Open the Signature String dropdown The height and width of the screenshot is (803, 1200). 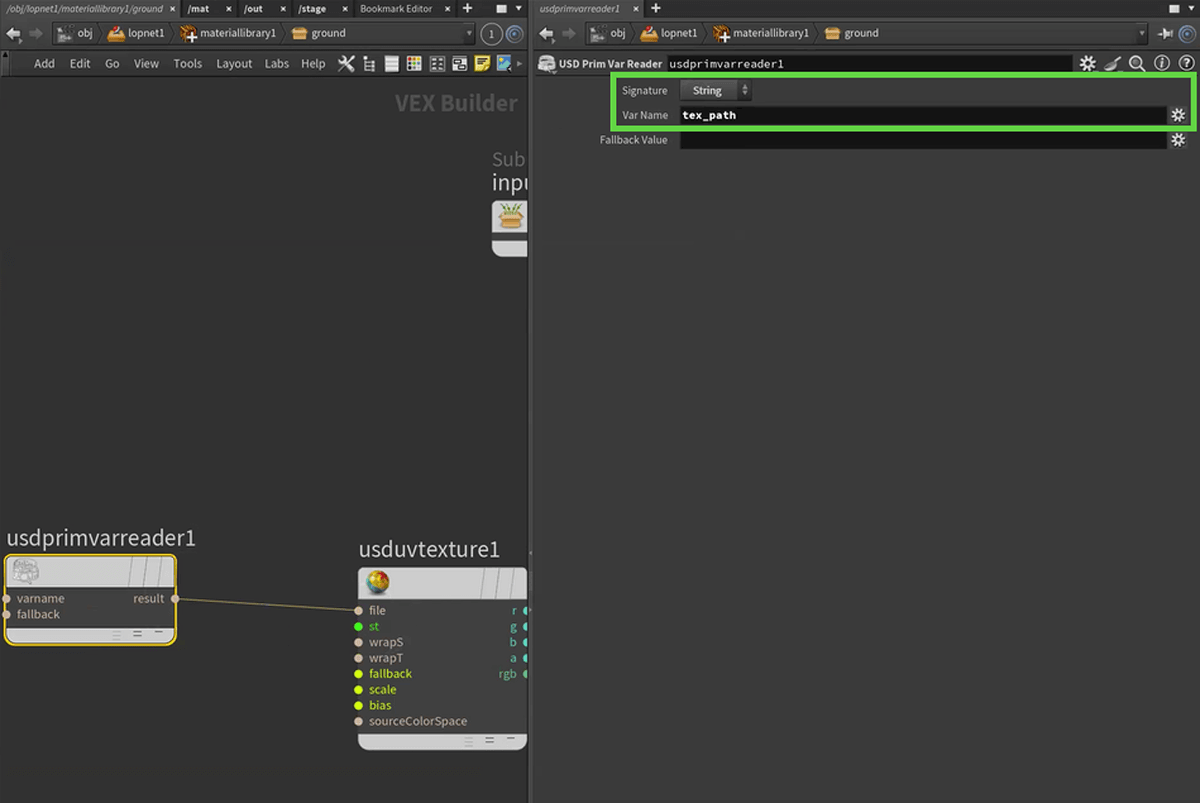715,90
